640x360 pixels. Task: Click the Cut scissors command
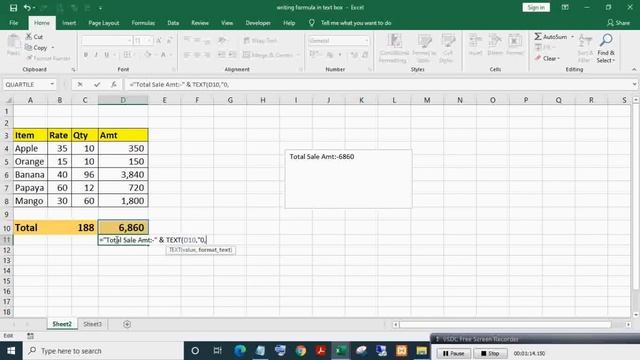[x=34, y=37]
